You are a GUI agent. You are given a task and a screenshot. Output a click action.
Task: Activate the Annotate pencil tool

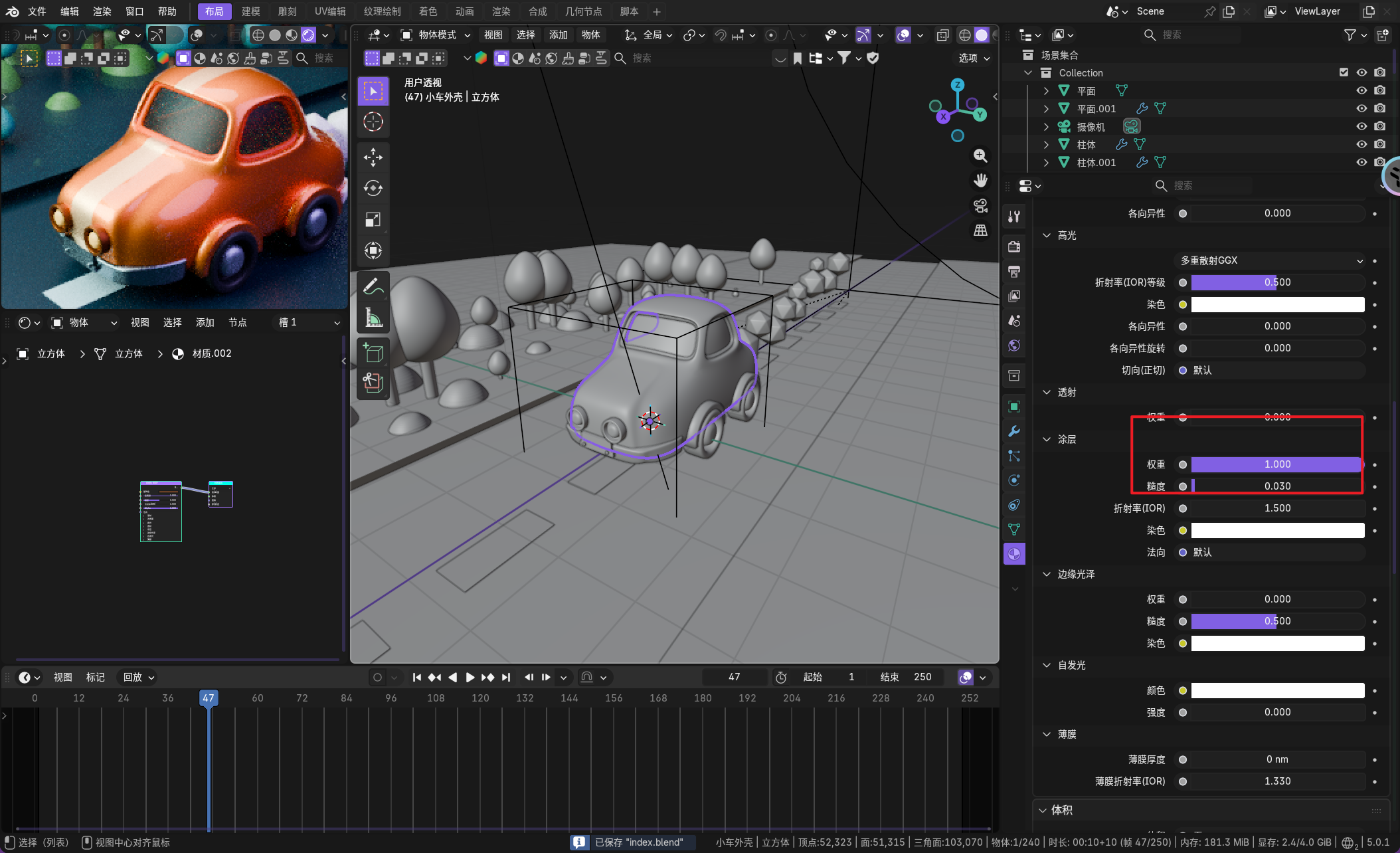[373, 286]
